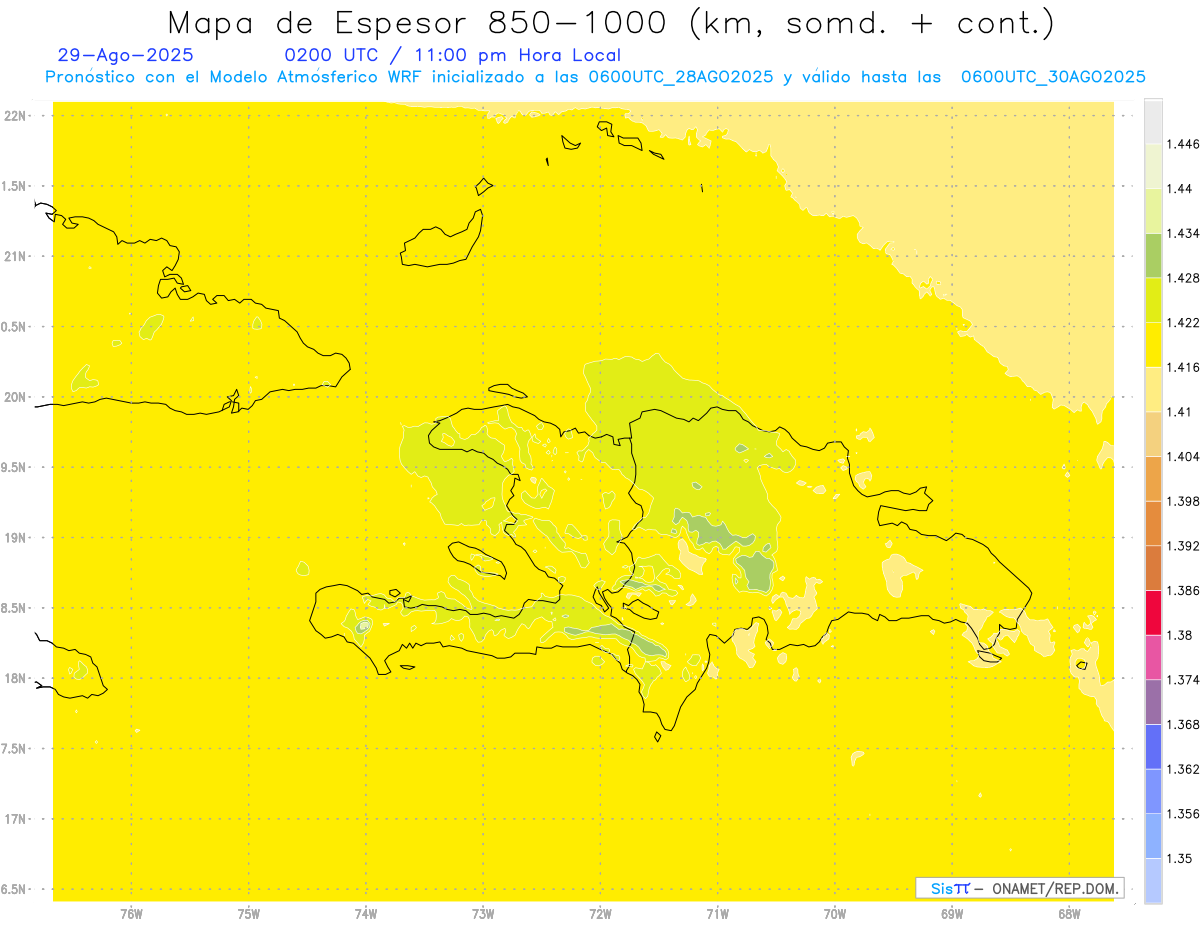The image size is (1200, 927).
Task: Click the 70W longitude axis label
Action: (x=835, y=913)
